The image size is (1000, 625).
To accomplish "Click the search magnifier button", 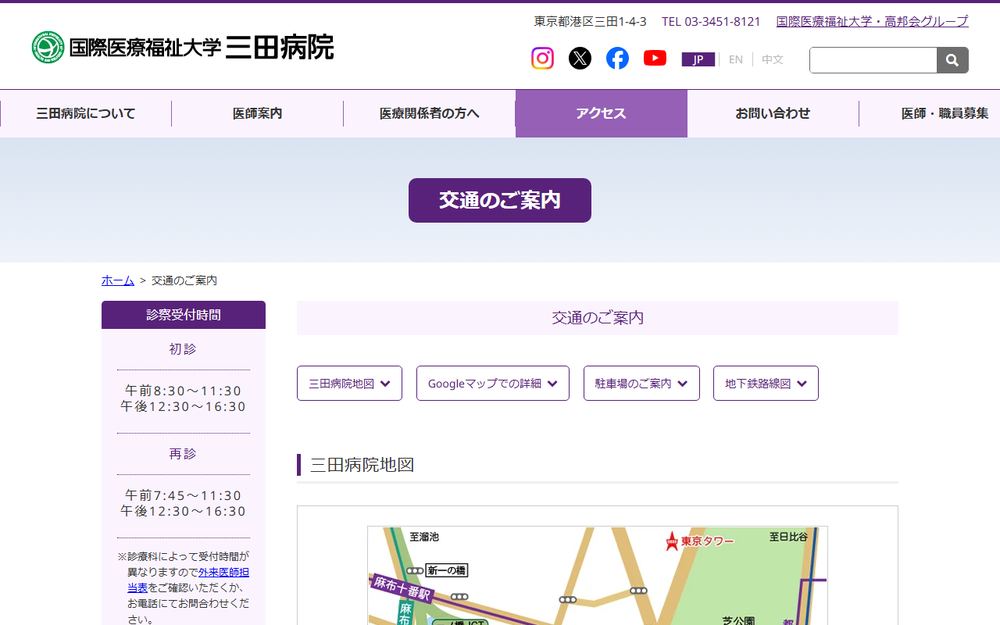I will point(952,60).
